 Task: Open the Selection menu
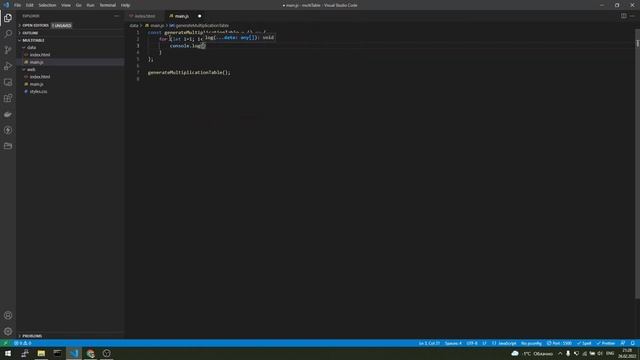[x=47, y=5]
